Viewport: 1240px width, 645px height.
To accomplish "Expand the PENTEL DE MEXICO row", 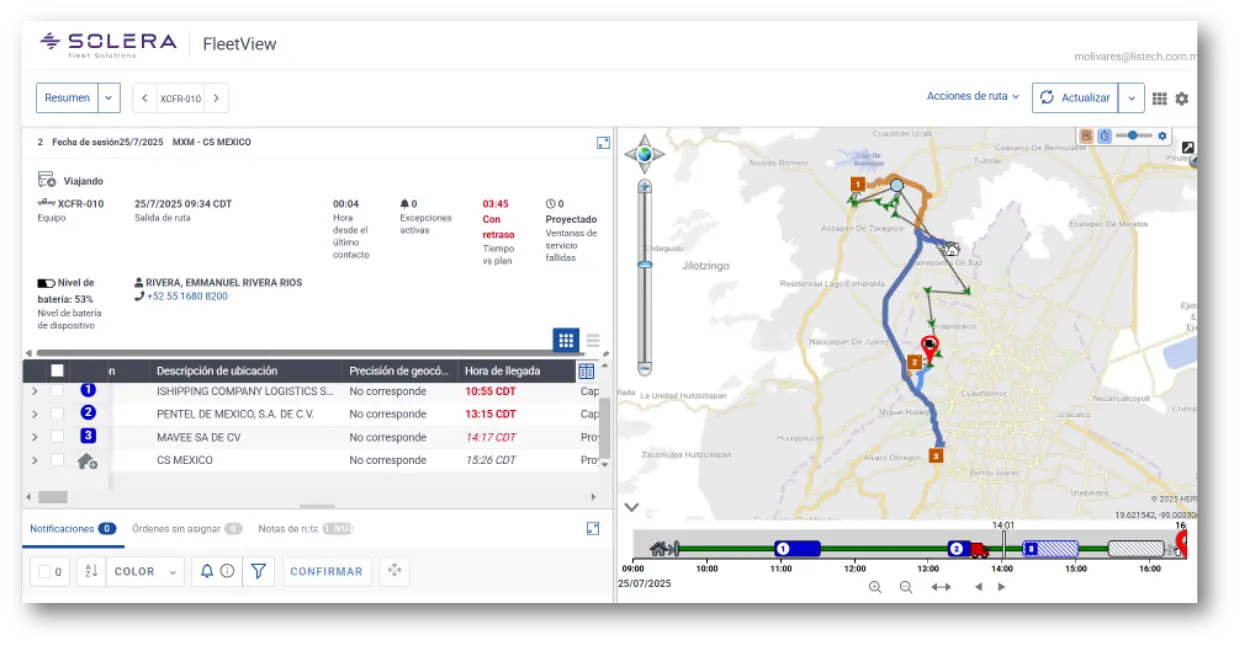I will click(35, 414).
